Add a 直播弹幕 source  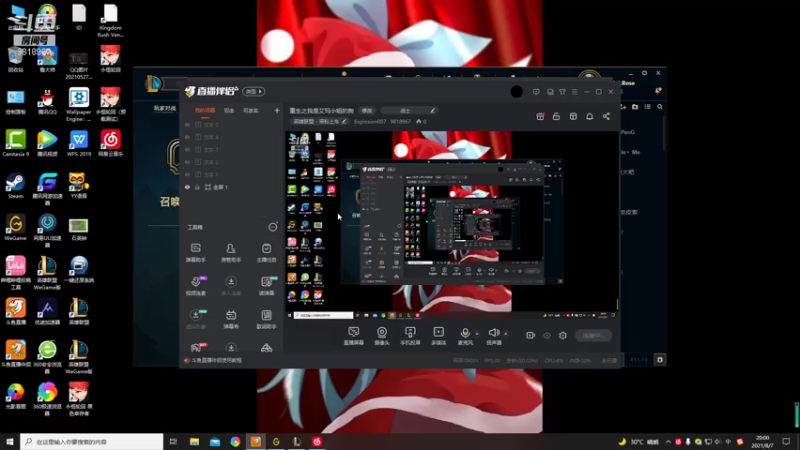[x=354, y=336]
